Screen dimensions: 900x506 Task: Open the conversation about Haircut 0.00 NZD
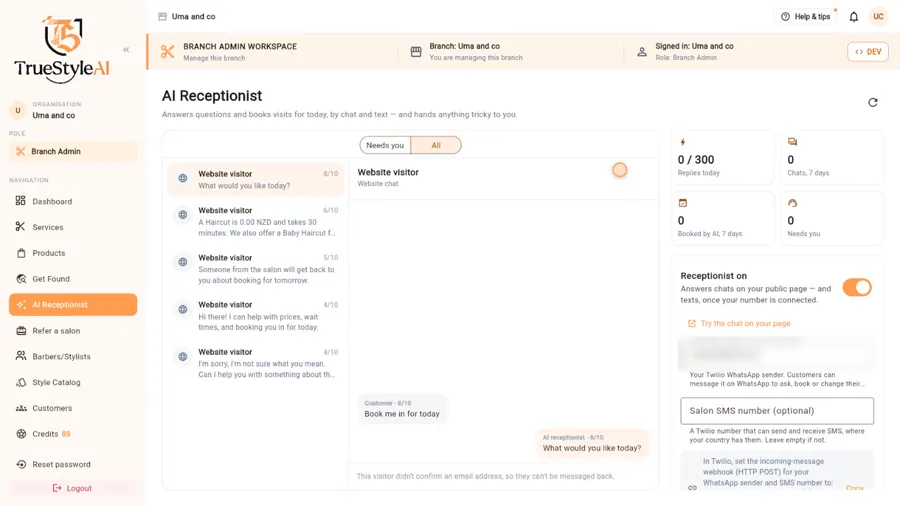tap(256, 221)
